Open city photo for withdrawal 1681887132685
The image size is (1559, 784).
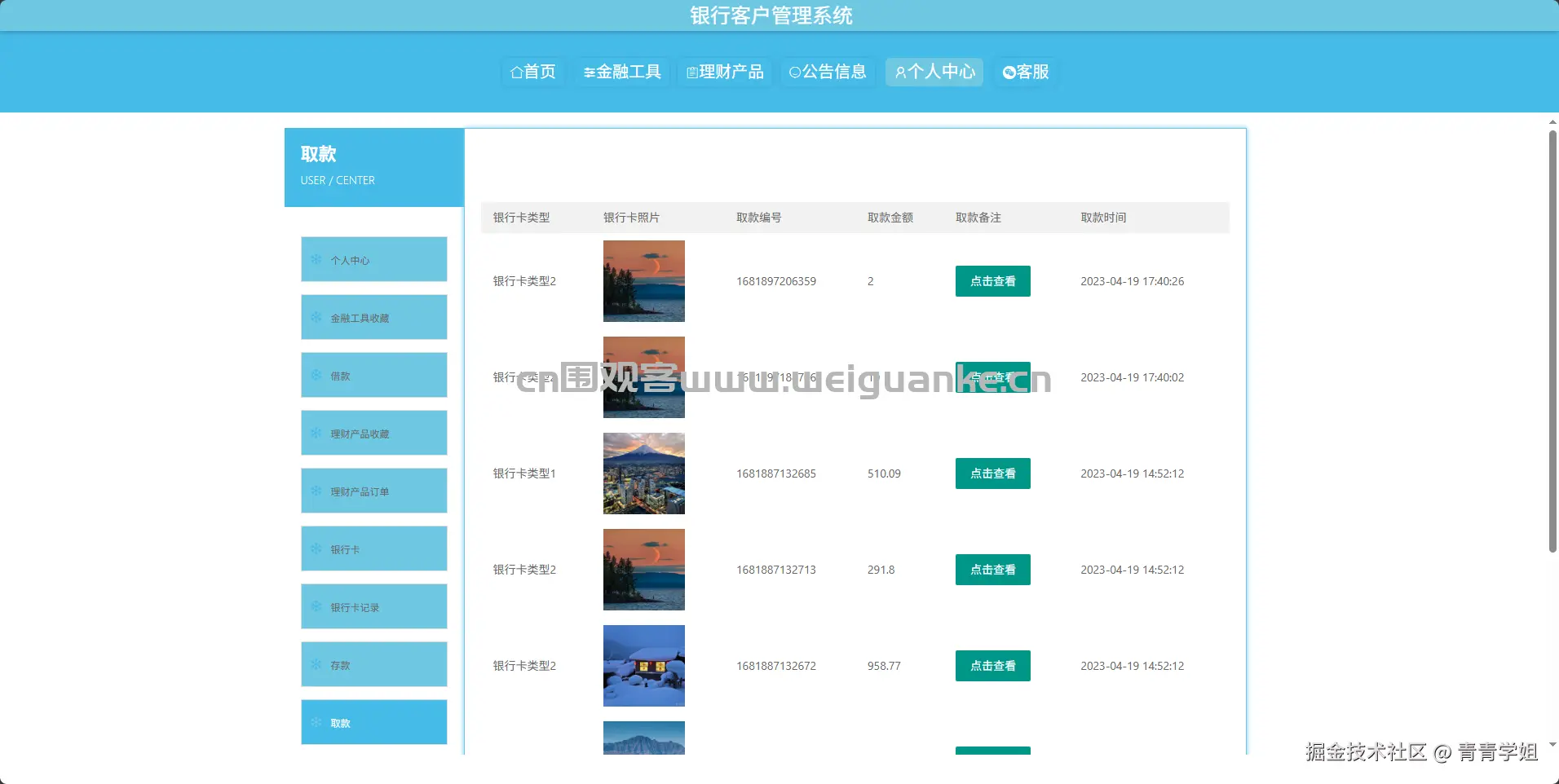tap(644, 473)
